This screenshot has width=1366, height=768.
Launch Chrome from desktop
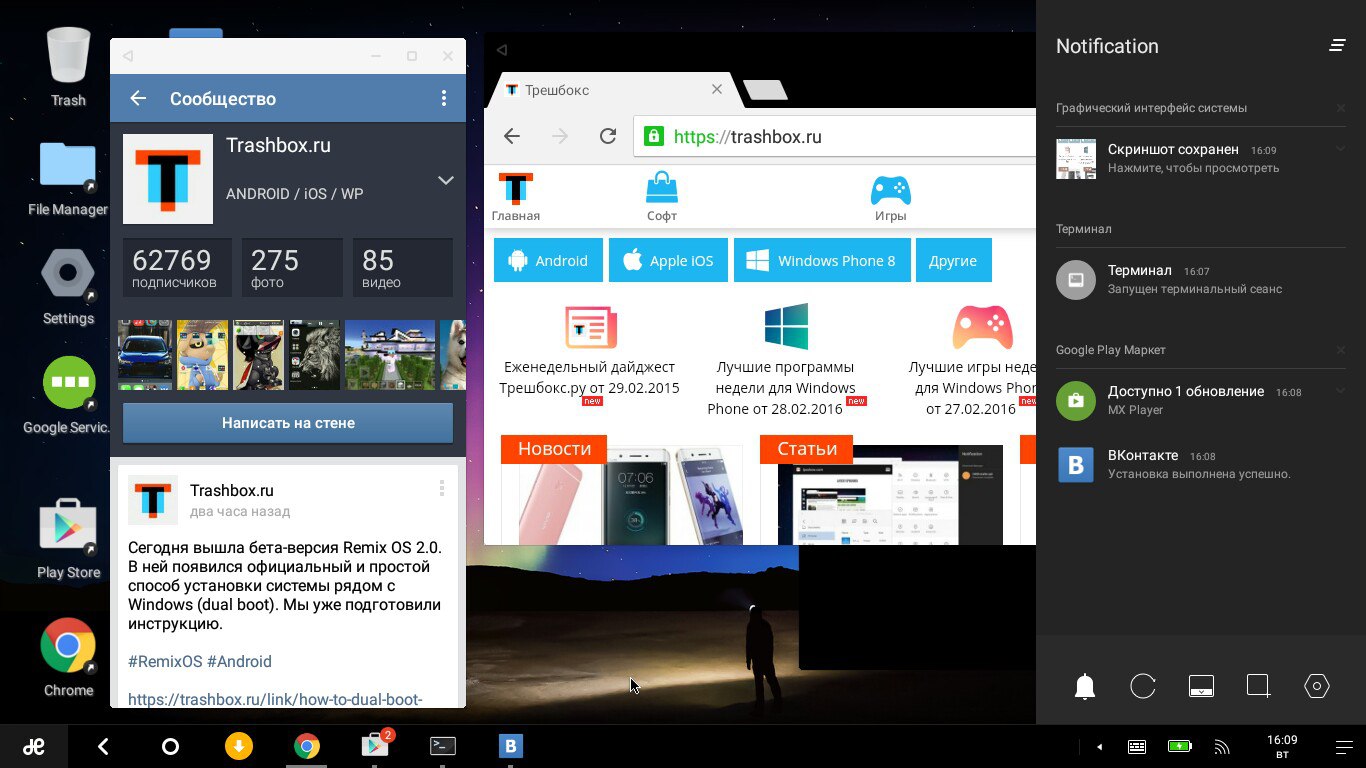(x=68, y=657)
